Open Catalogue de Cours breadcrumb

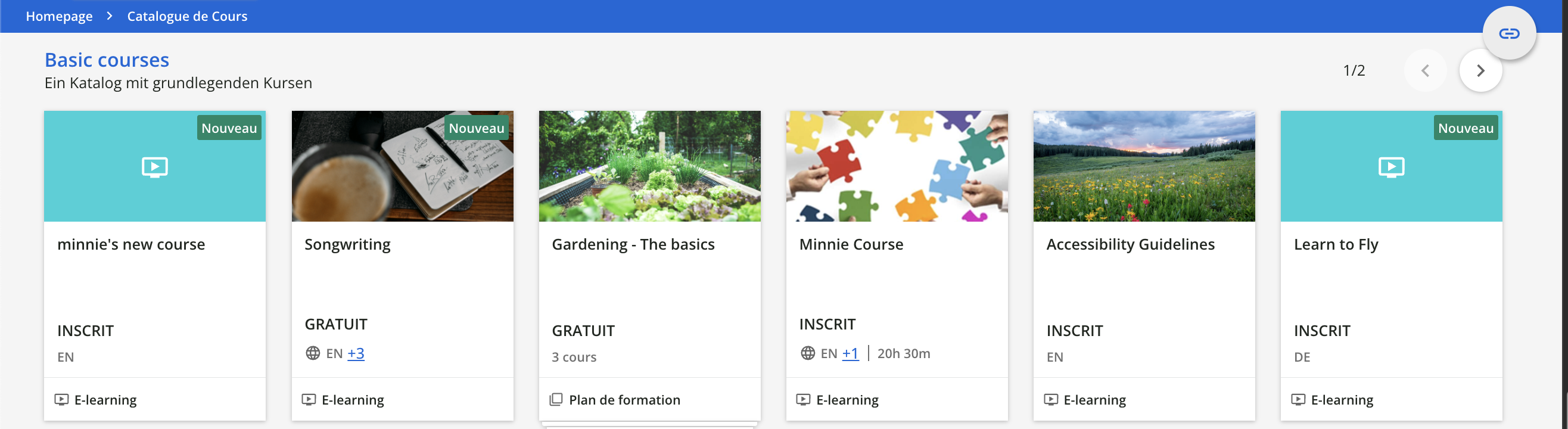[187, 16]
